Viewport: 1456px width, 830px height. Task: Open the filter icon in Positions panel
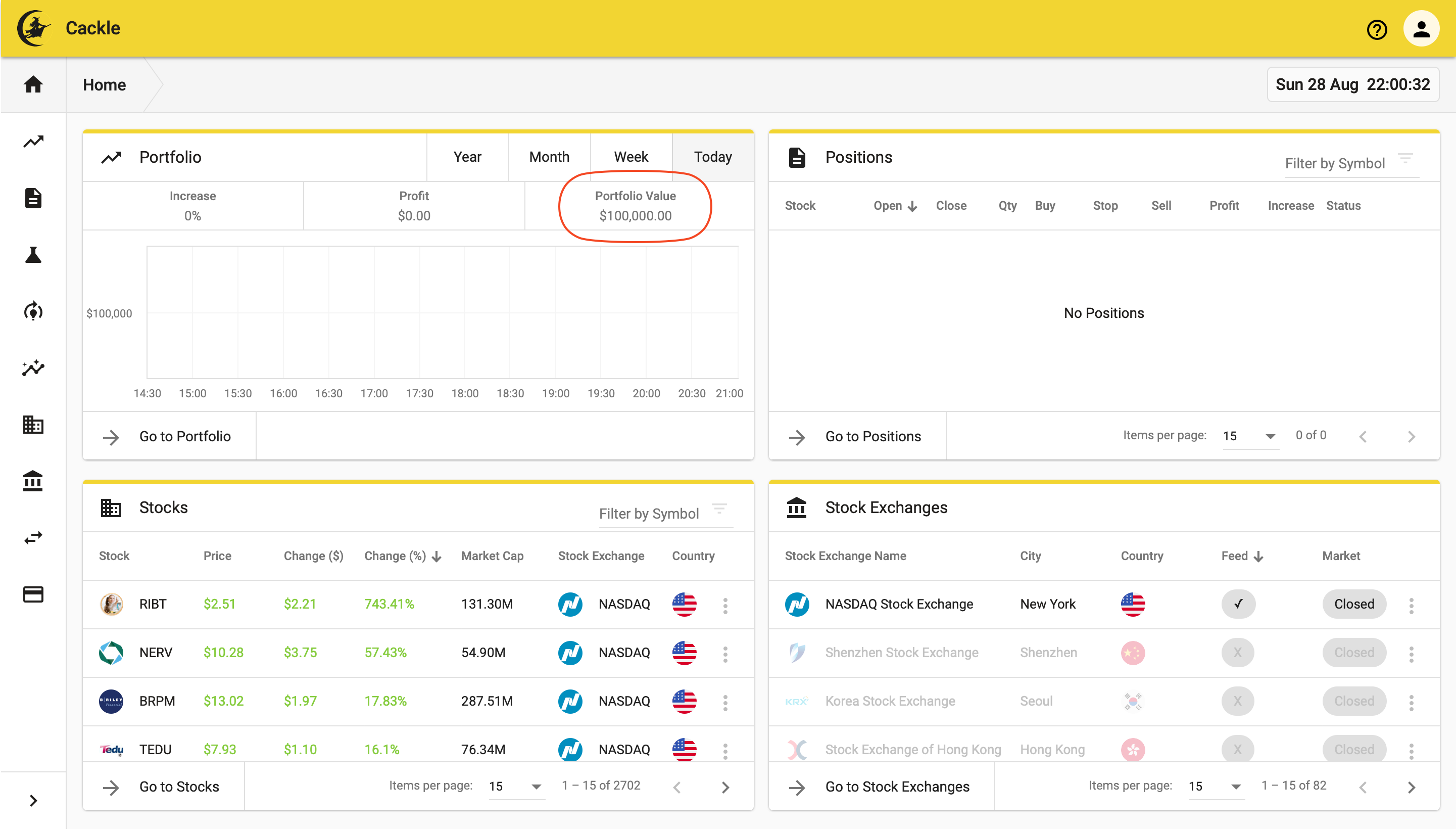1405,158
